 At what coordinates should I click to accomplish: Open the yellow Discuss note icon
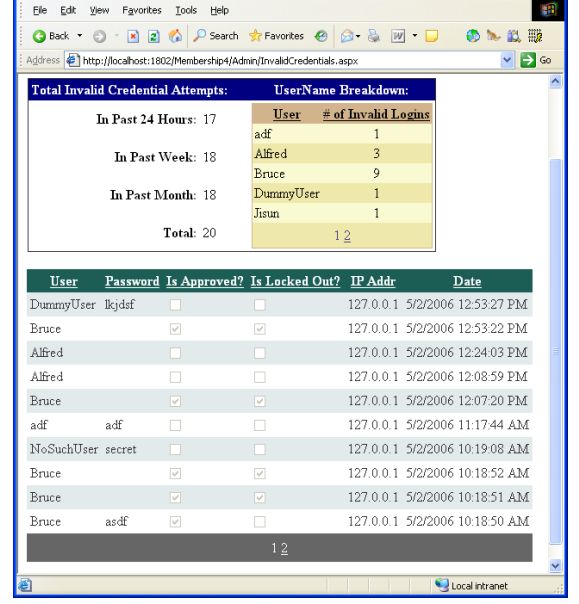pyautogui.click(x=431, y=36)
